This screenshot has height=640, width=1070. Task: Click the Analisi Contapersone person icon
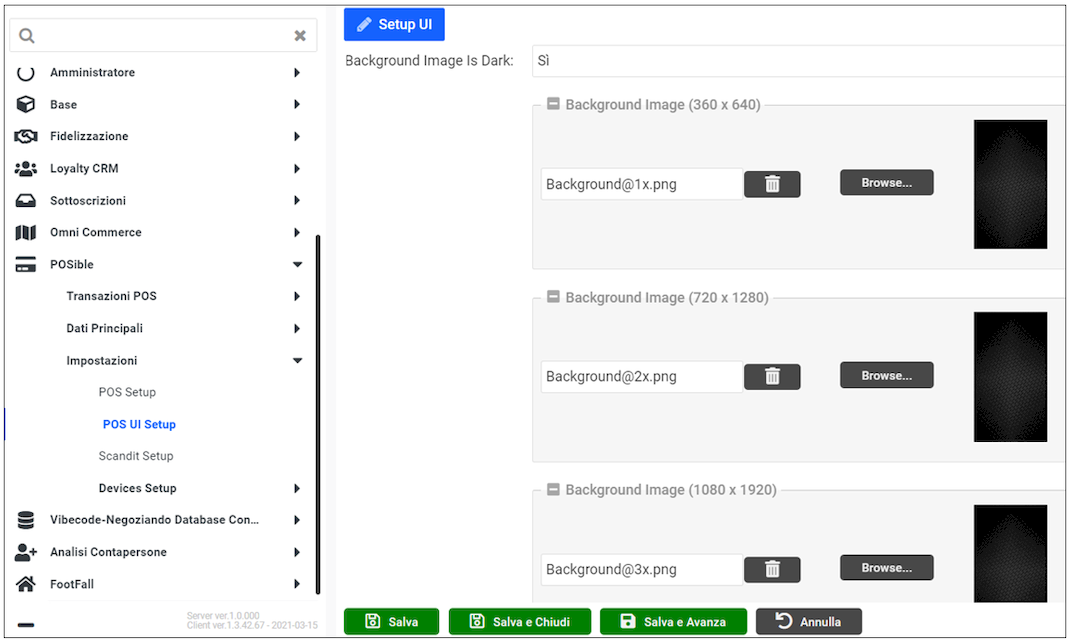(x=26, y=552)
